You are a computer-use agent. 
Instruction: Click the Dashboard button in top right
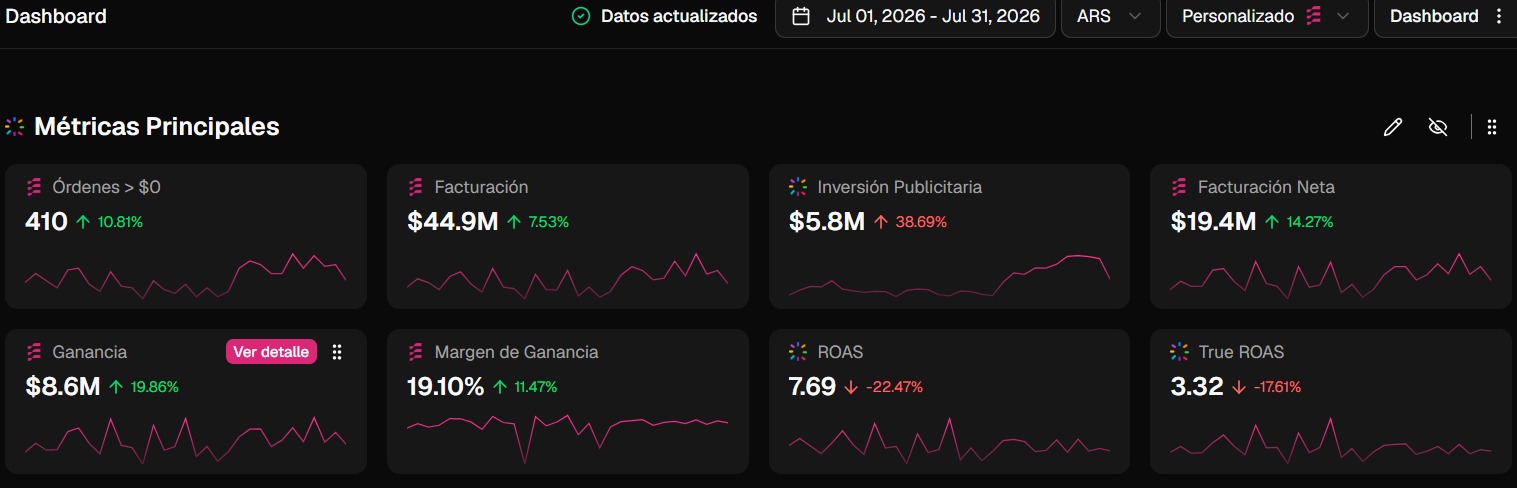point(1434,16)
